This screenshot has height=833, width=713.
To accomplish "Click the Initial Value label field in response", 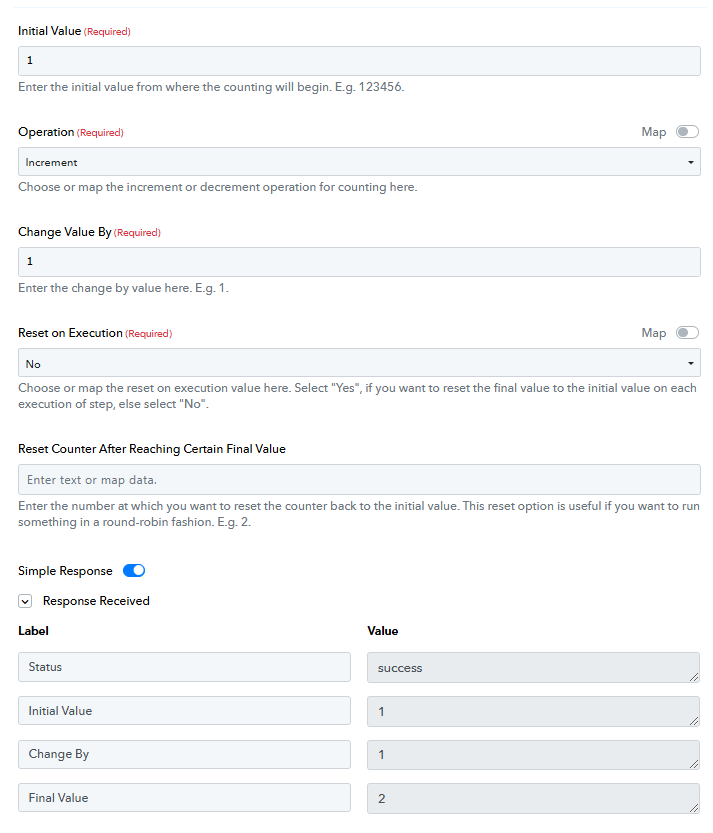I will 184,711.
